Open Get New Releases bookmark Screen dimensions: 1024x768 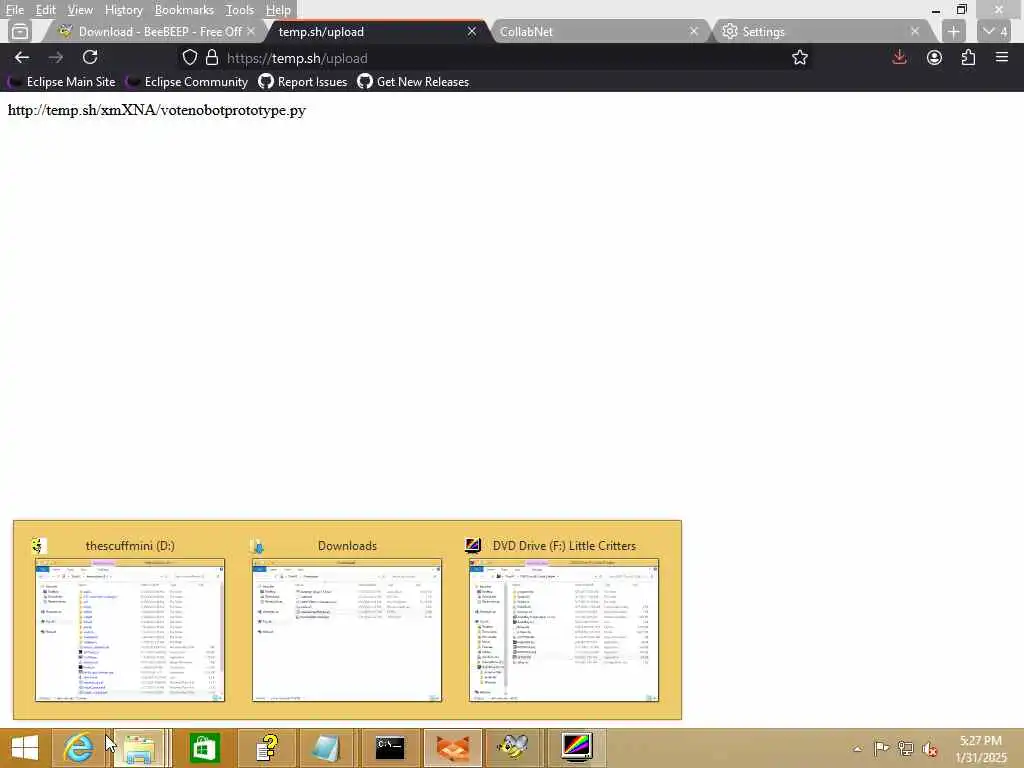[x=413, y=82]
